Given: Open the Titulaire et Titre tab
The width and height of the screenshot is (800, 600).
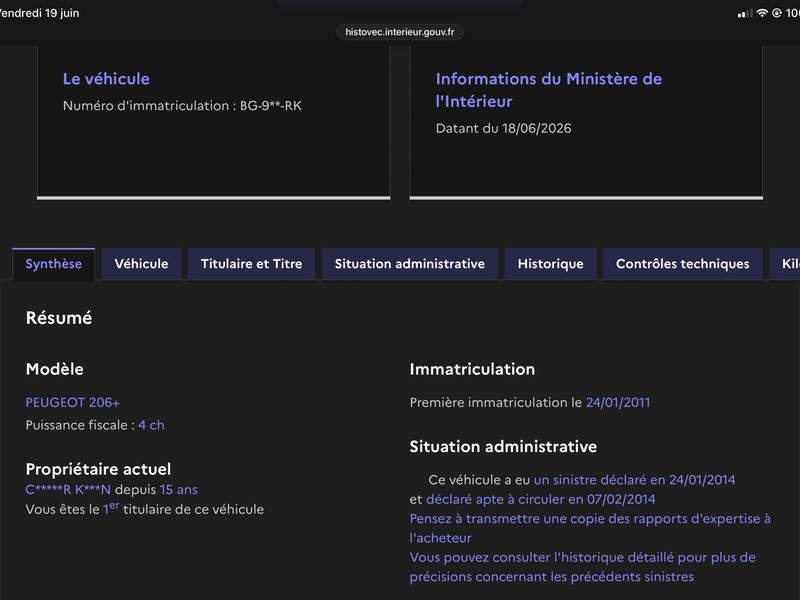Looking at the screenshot, I should [252, 264].
